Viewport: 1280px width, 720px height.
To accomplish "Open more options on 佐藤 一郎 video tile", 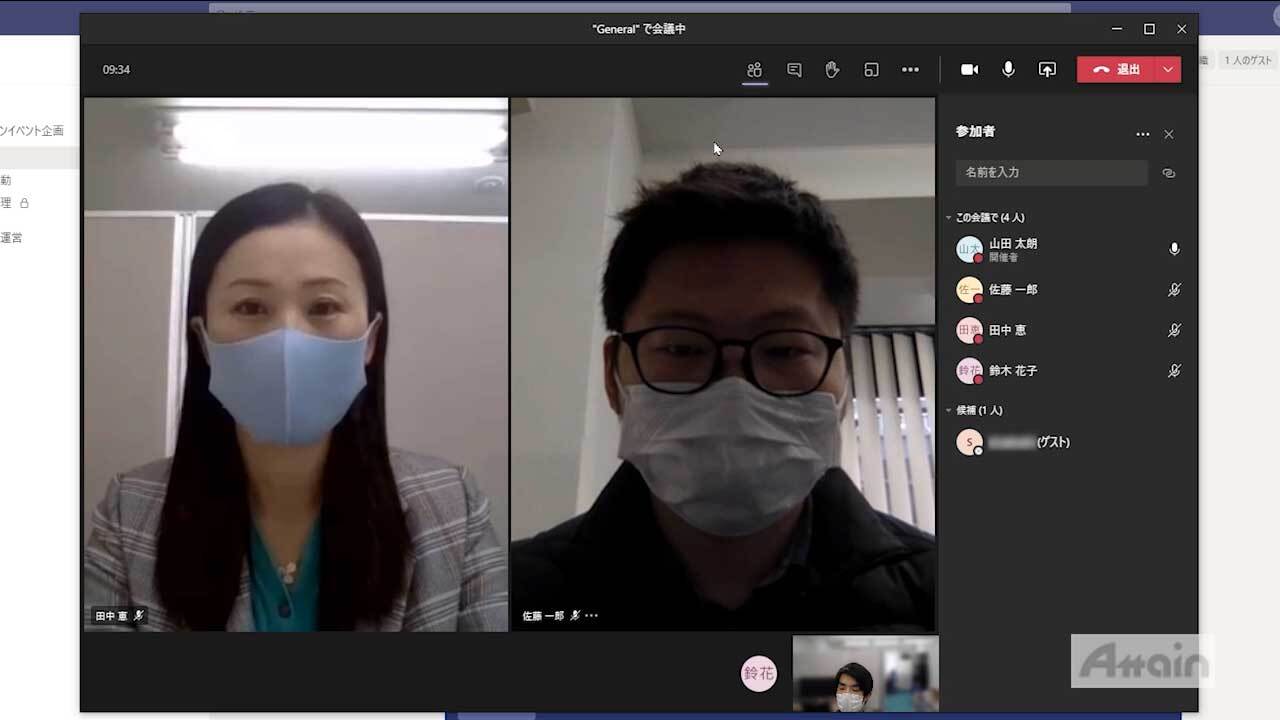I will tap(592, 616).
